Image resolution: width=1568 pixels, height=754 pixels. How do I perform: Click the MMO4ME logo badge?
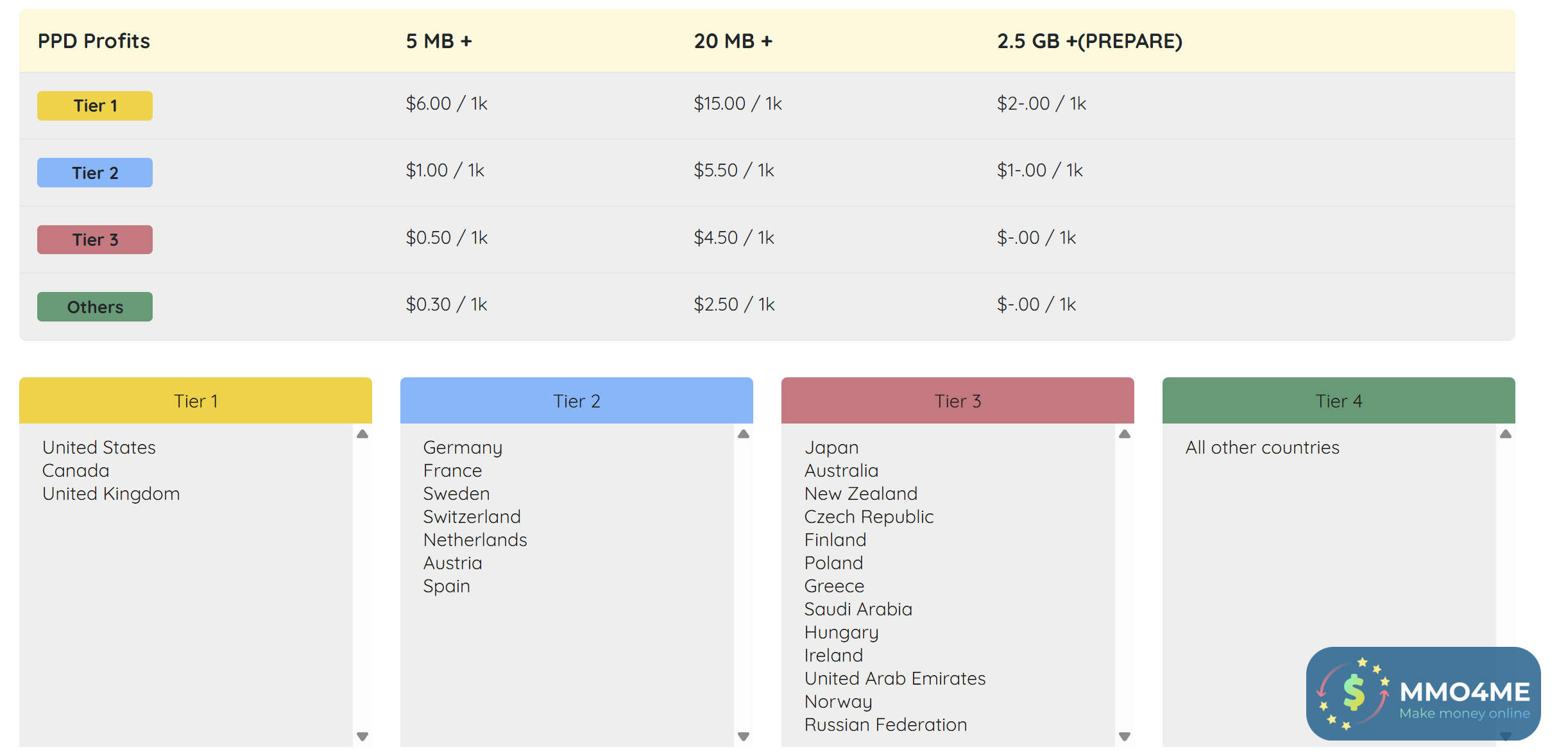click(1423, 693)
